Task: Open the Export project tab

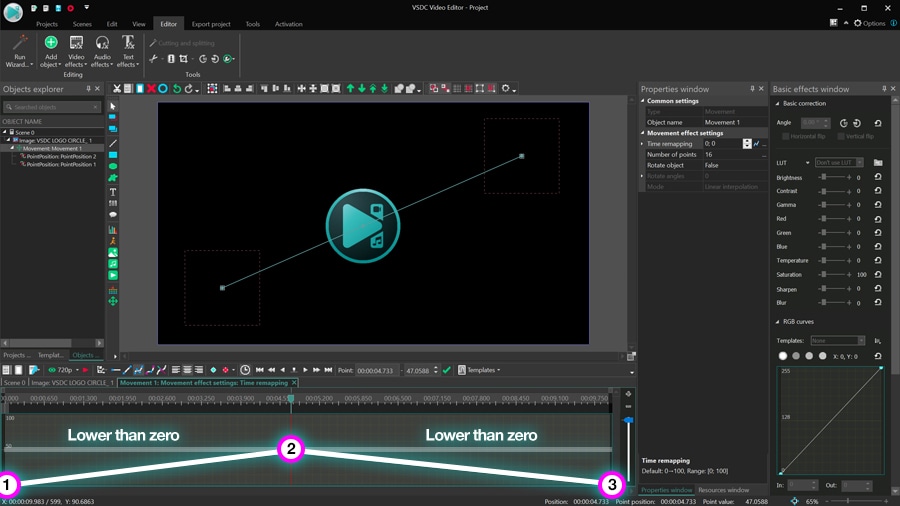Action: click(x=211, y=24)
